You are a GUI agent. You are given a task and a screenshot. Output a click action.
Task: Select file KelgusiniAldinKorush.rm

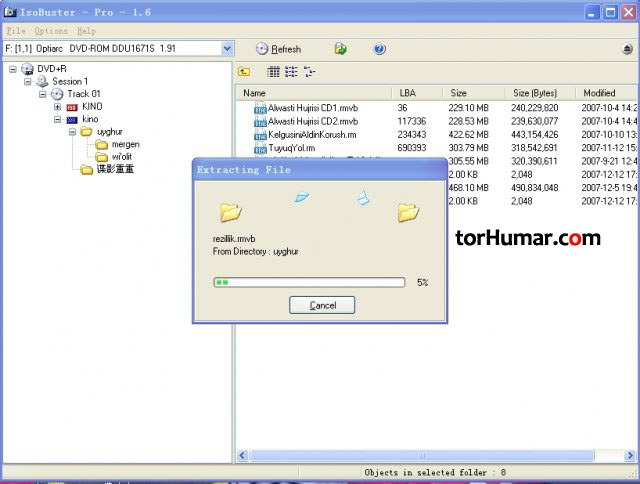tap(312, 135)
